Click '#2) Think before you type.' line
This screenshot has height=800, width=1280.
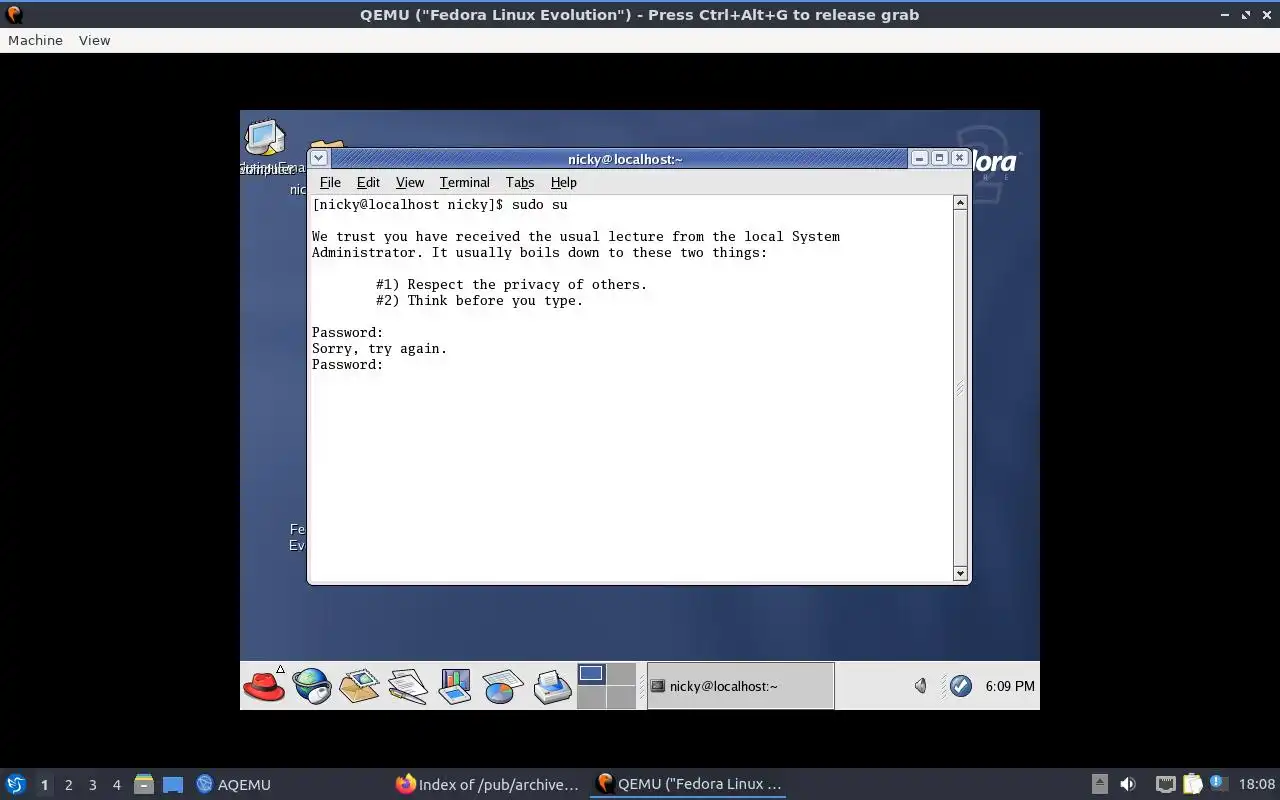click(x=480, y=300)
